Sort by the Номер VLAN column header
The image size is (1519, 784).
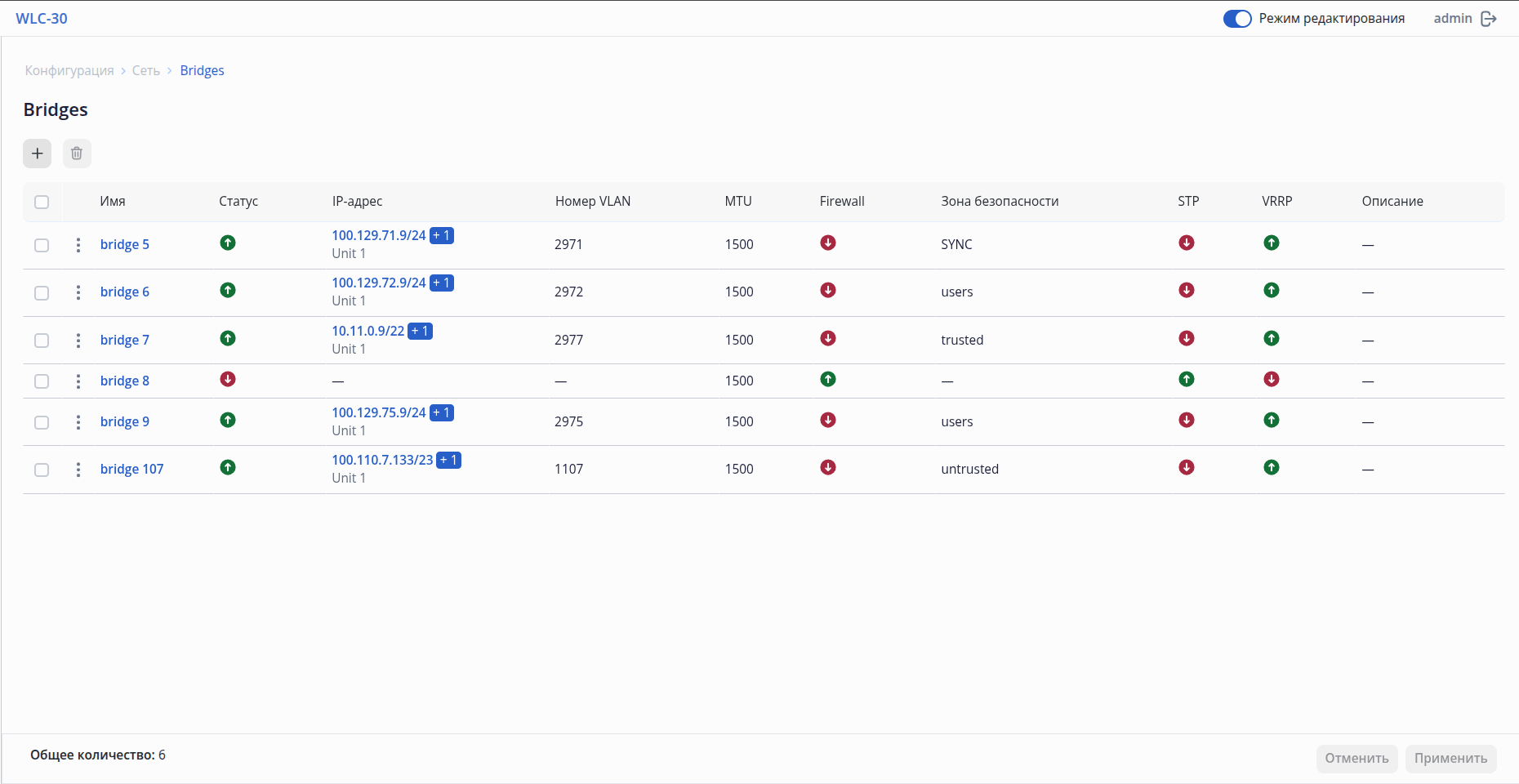pyautogui.click(x=593, y=202)
